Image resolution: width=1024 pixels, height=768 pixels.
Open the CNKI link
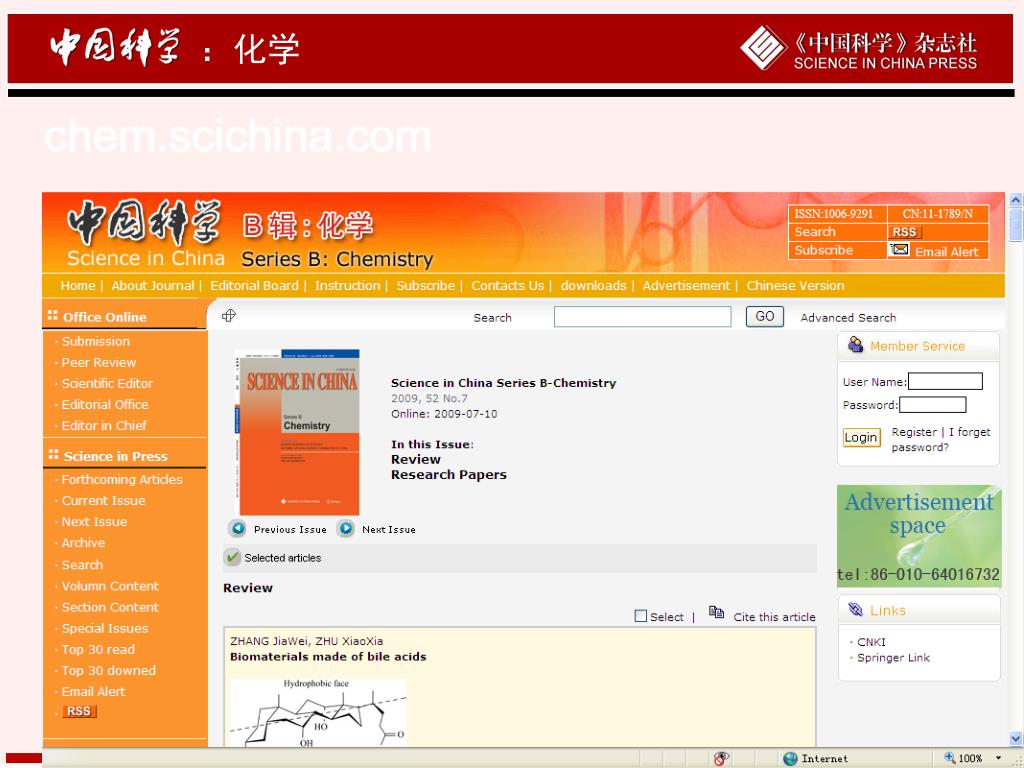[x=871, y=642]
